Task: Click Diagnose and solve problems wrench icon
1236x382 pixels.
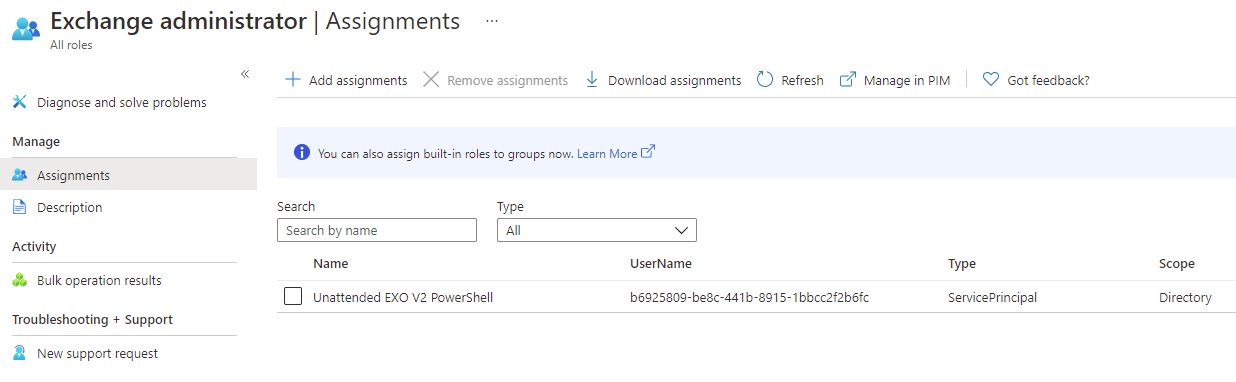Action: pyautogui.click(x=20, y=102)
